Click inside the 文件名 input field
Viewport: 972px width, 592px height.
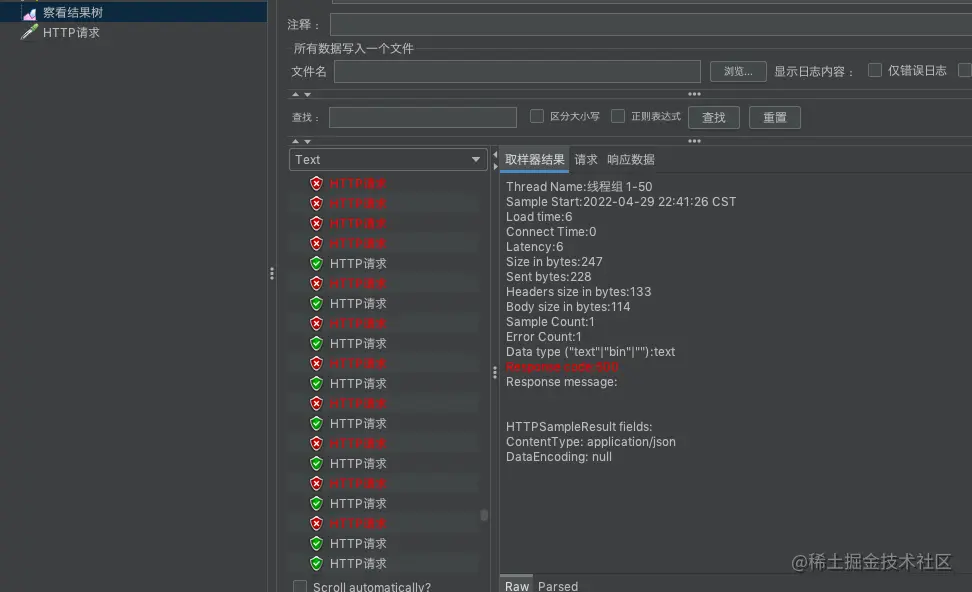[x=500, y=70]
